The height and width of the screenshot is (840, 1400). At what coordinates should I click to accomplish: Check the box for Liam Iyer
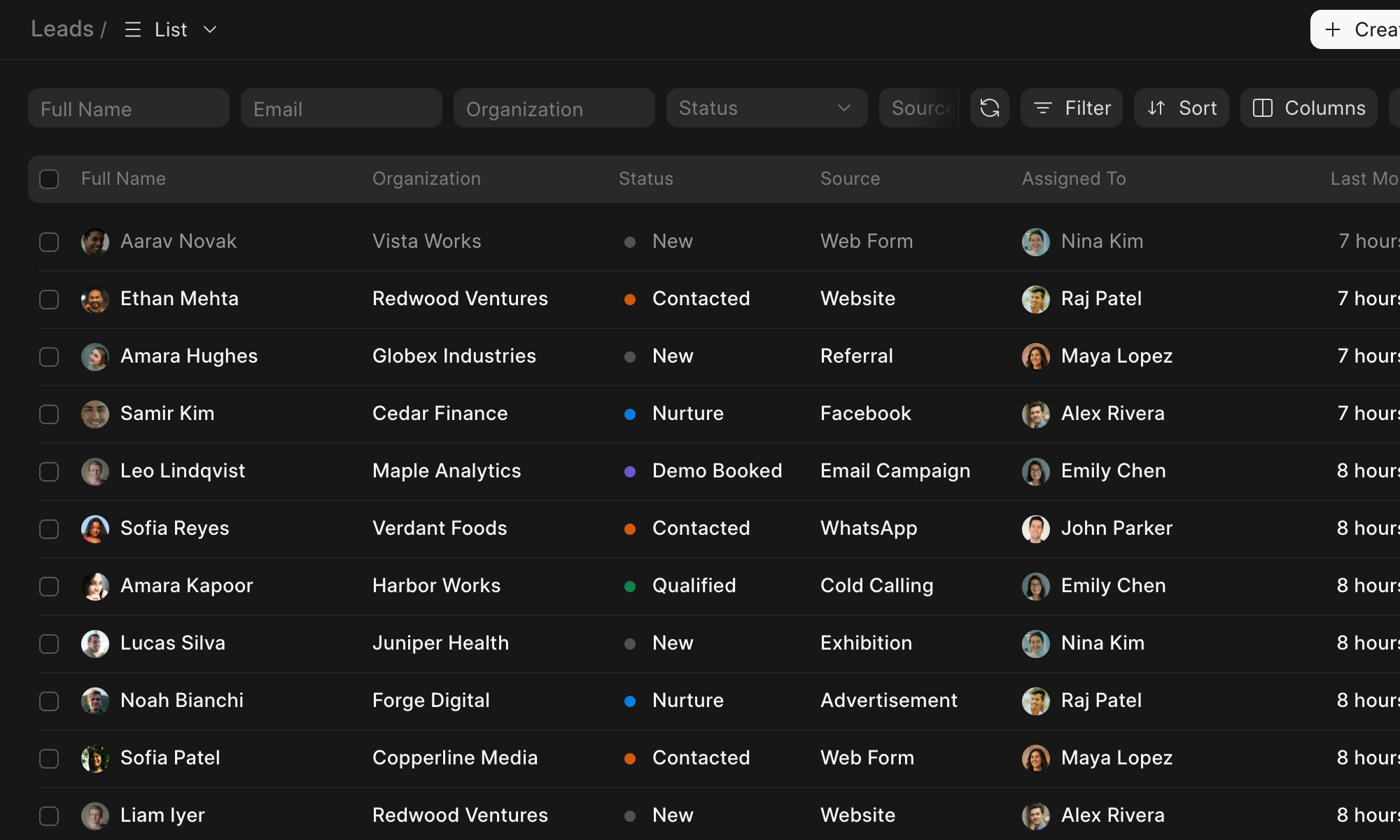point(49,816)
